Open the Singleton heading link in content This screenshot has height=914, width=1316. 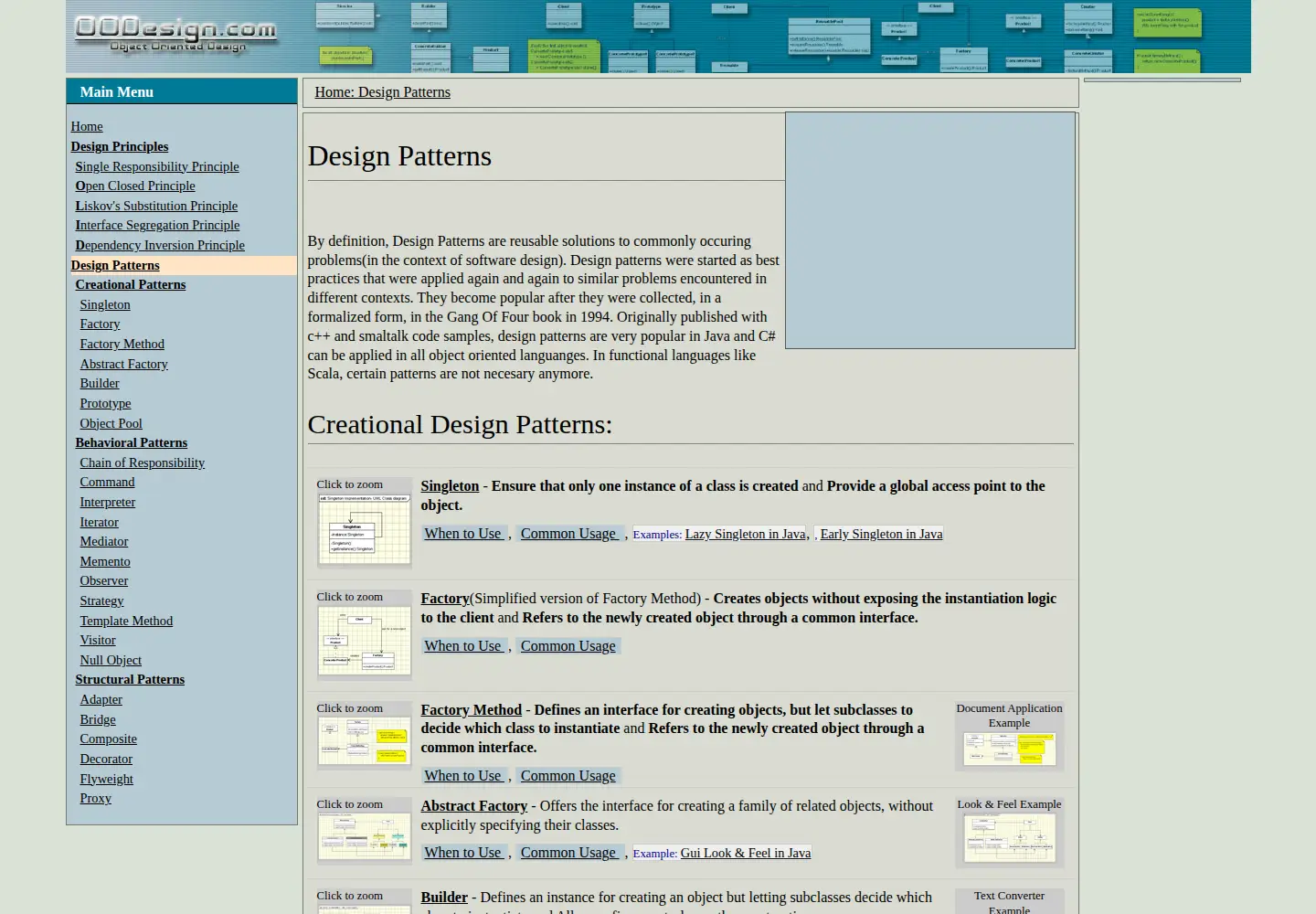point(450,486)
